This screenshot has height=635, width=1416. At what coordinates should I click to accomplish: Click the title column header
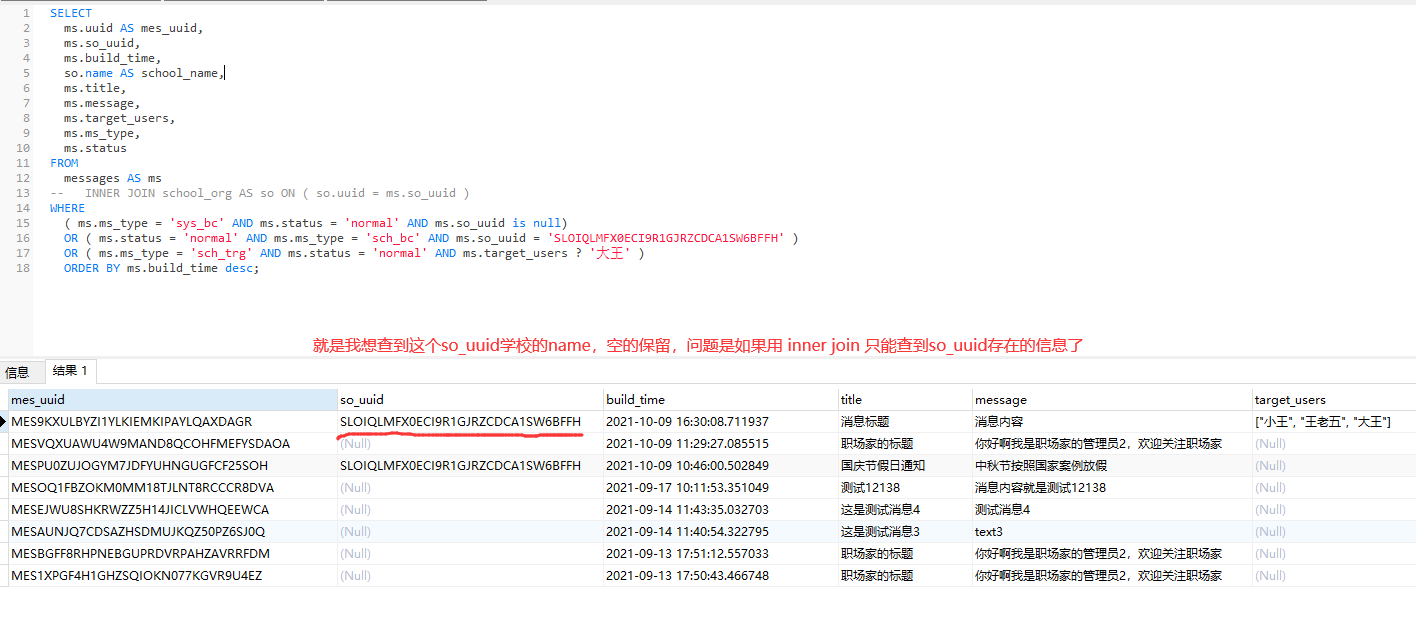point(904,399)
